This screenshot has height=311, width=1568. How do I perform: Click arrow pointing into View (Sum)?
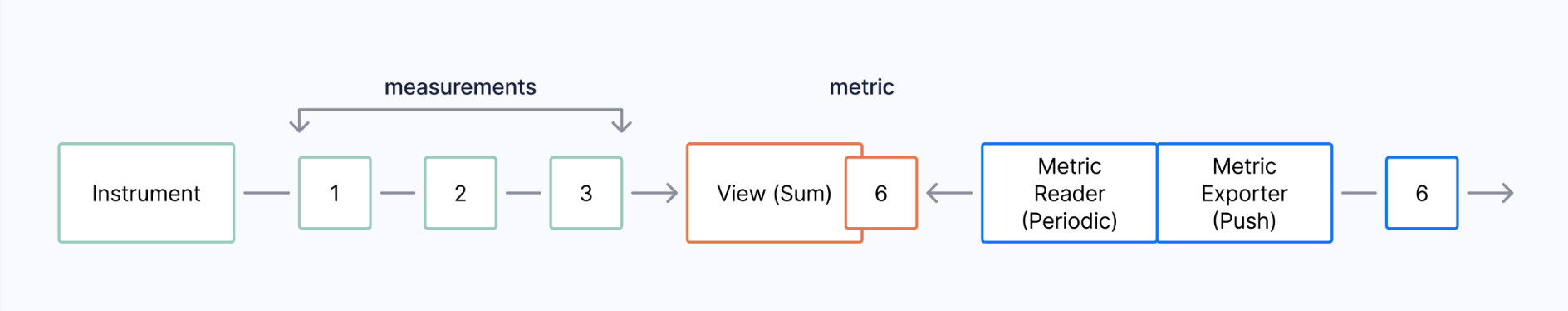tap(654, 193)
